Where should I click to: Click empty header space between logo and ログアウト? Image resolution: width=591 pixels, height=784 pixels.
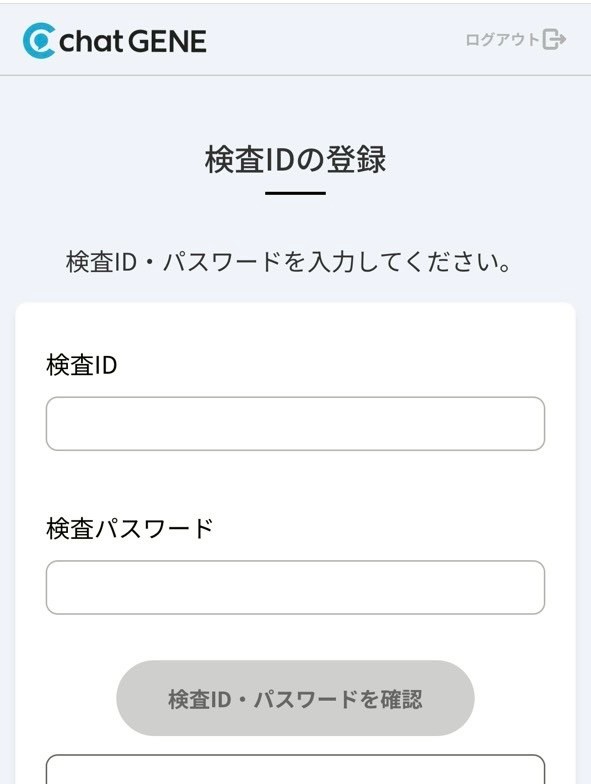[x=335, y=40]
